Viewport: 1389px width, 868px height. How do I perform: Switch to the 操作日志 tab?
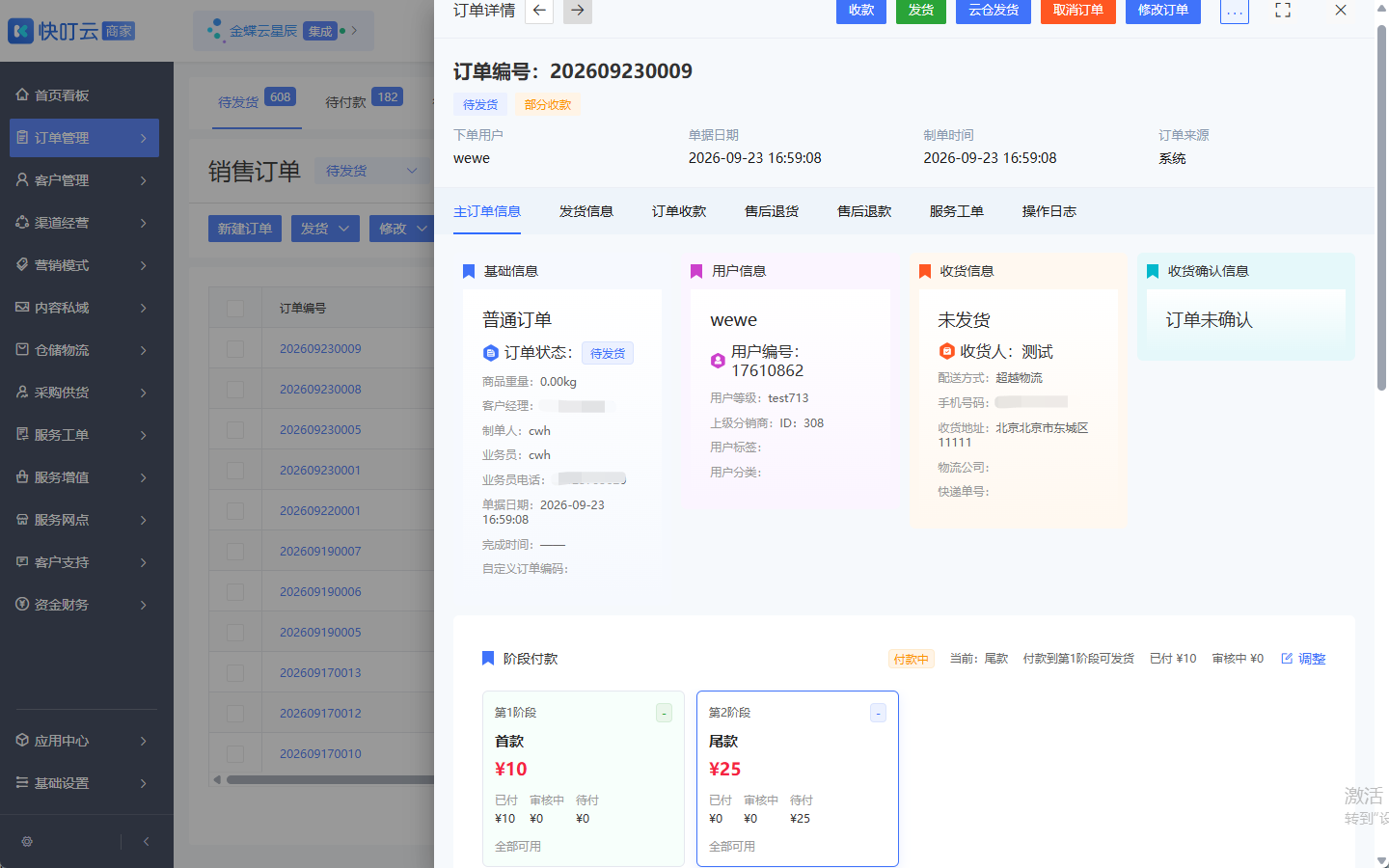pyautogui.click(x=1049, y=211)
